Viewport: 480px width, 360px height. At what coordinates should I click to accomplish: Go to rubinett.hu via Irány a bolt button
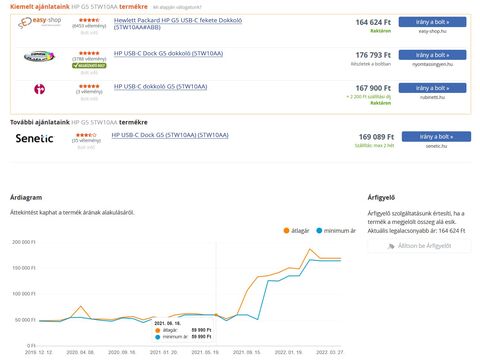click(432, 88)
